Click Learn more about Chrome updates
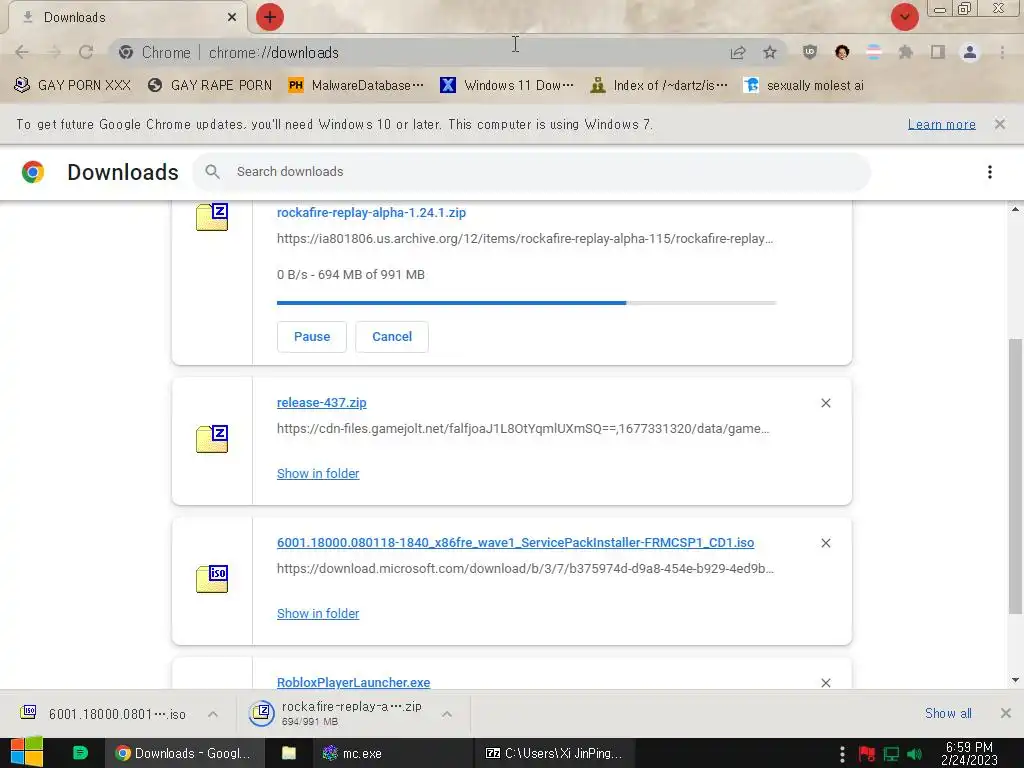The width and height of the screenshot is (1024, 768). [942, 124]
